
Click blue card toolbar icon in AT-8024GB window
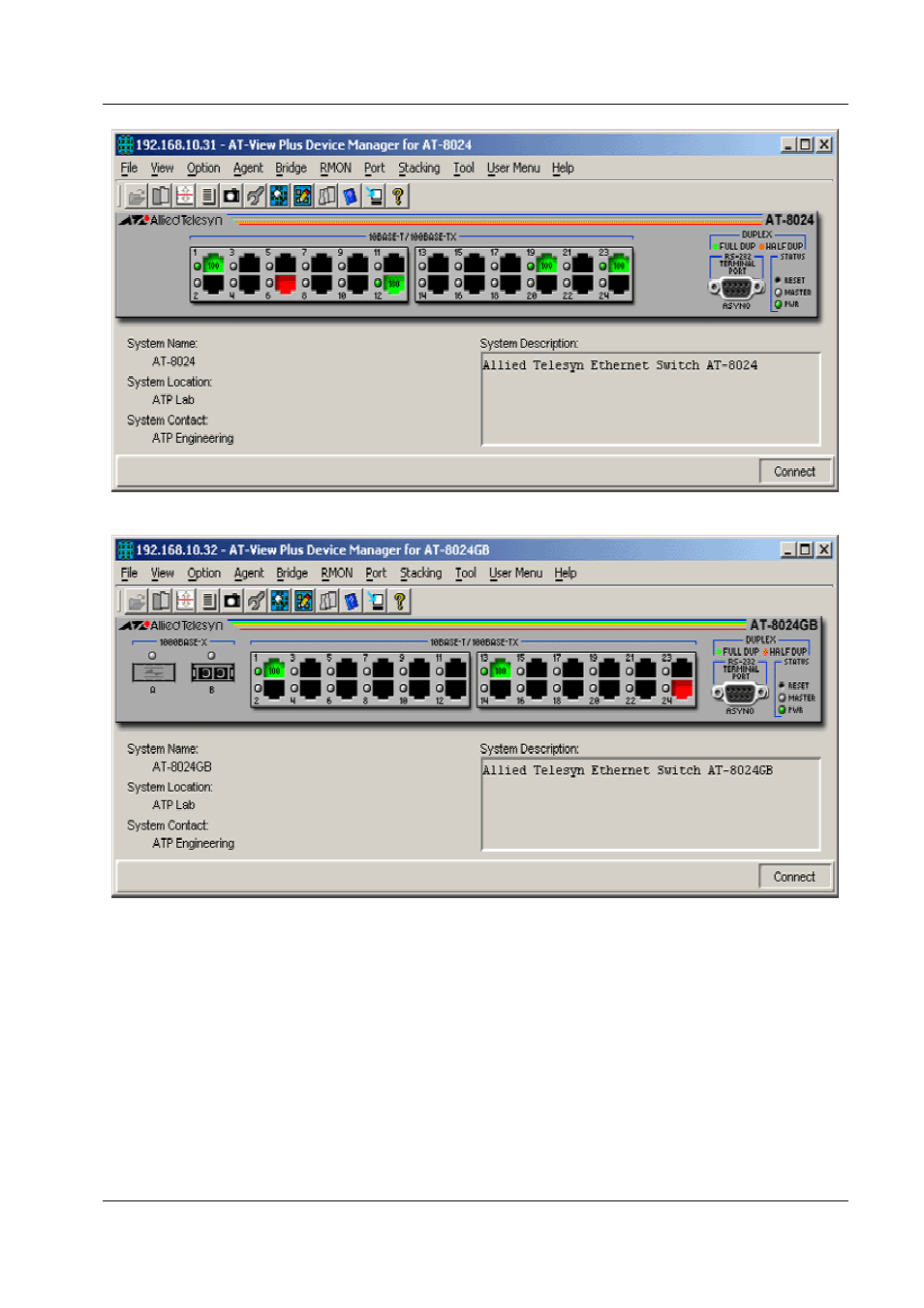point(351,601)
